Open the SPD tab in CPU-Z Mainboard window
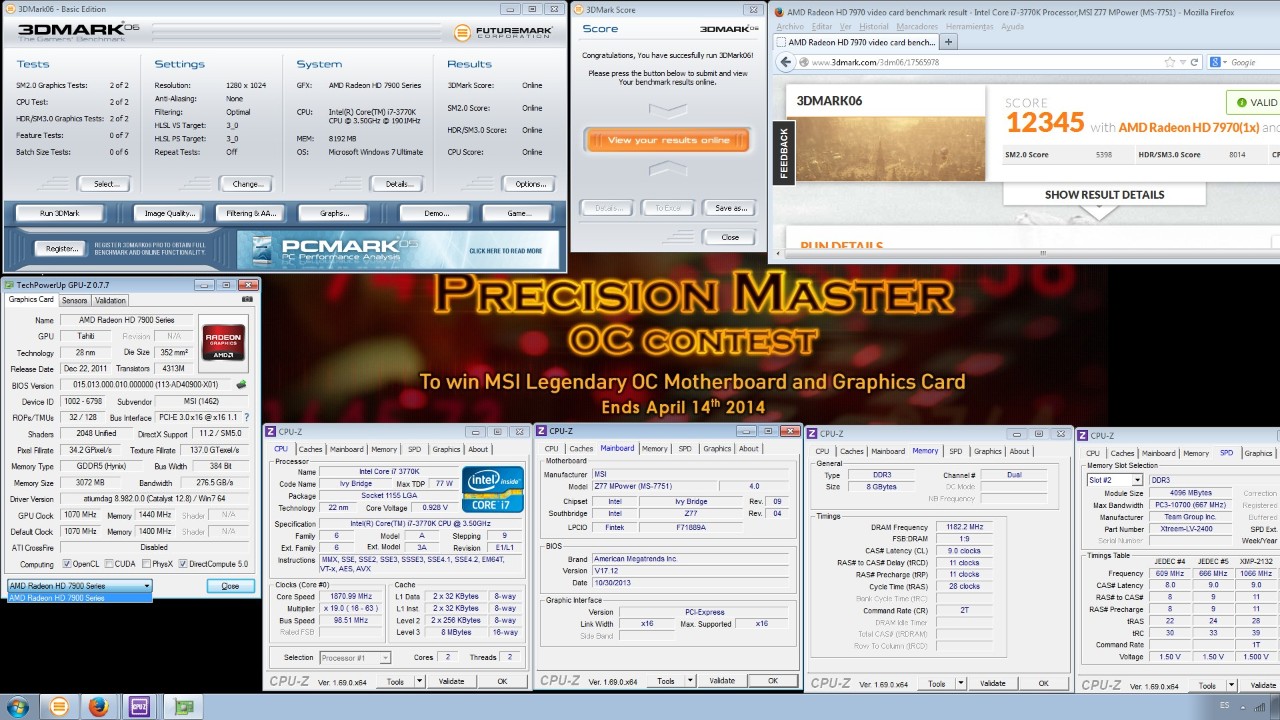The height and width of the screenshot is (720, 1280). point(685,448)
